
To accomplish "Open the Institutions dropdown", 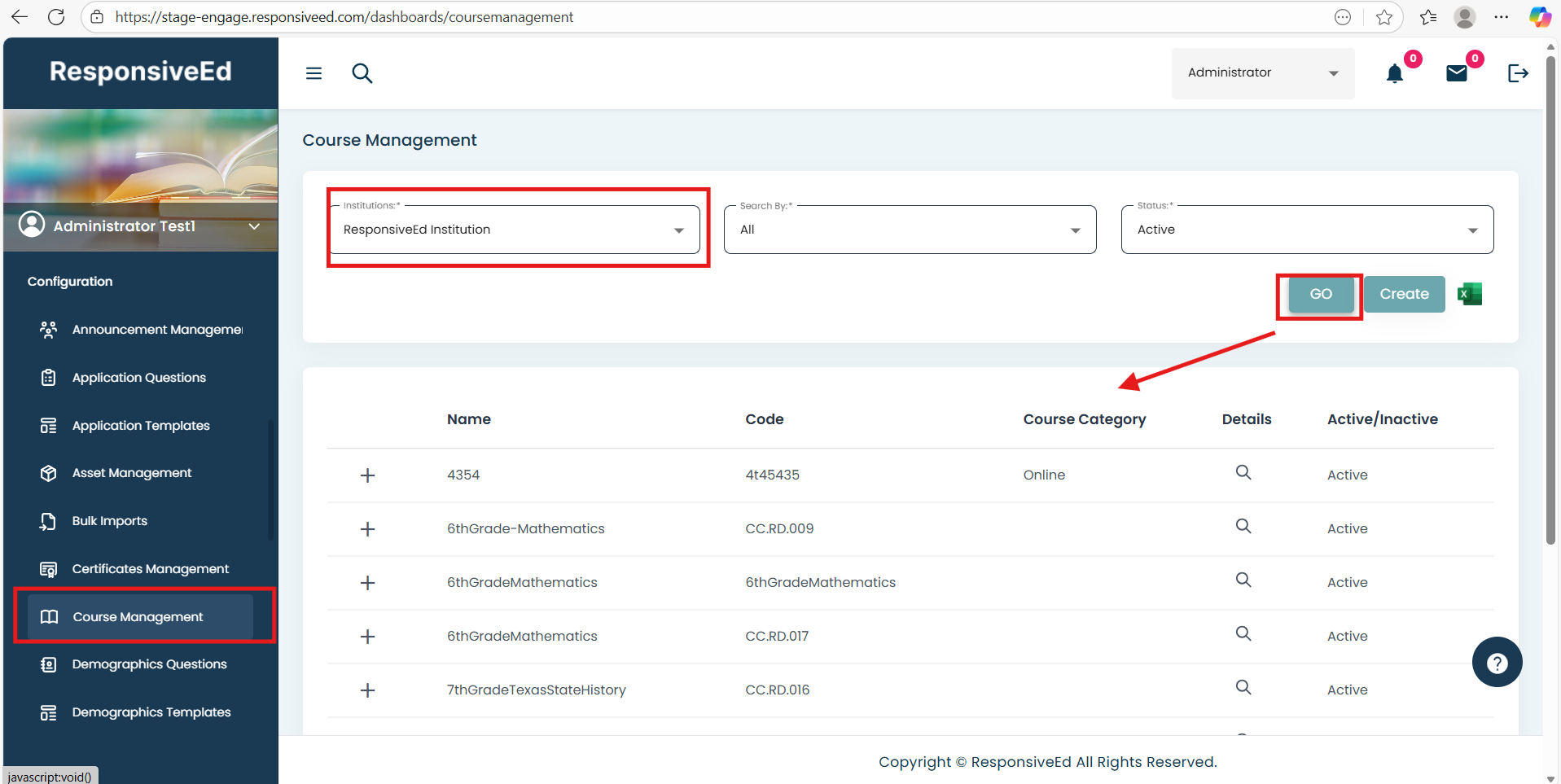I will 515,230.
